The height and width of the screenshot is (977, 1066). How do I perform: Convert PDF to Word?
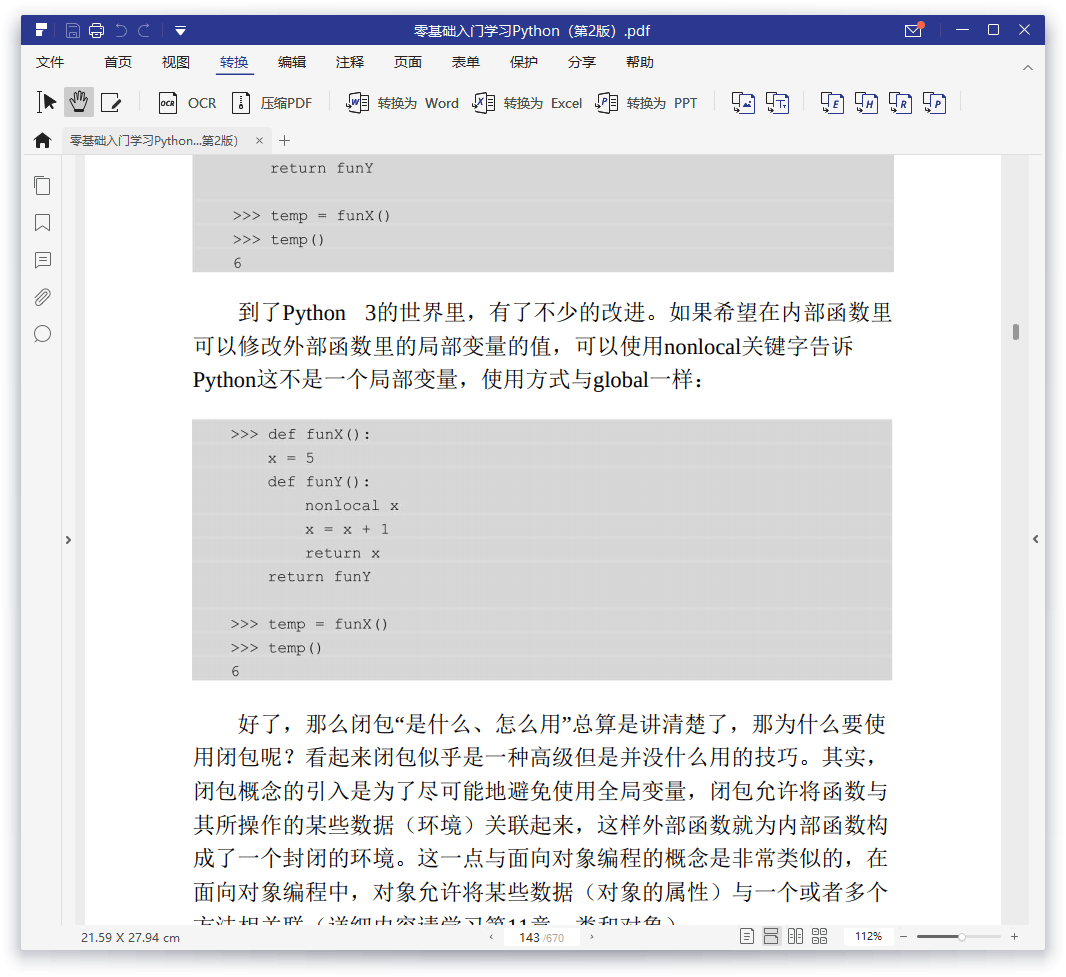click(x=402, y=103)
